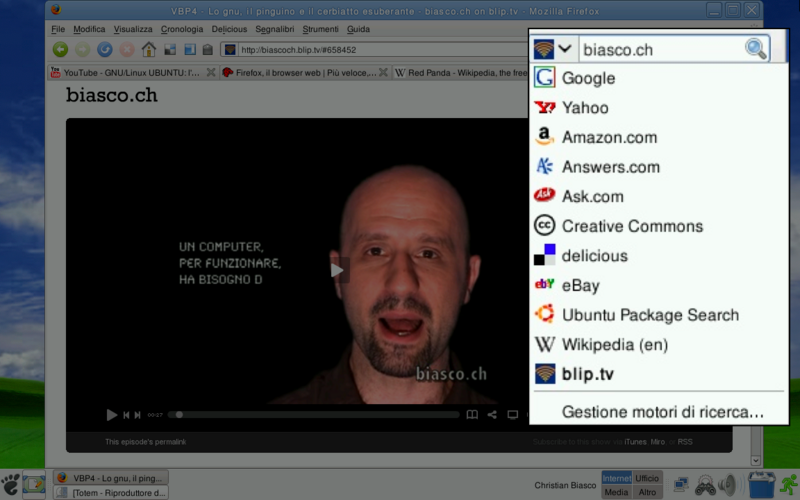Play the video from control bar
Image resolution: width=800 pixels, height=500 pixels.
click(x=111, y=415)
